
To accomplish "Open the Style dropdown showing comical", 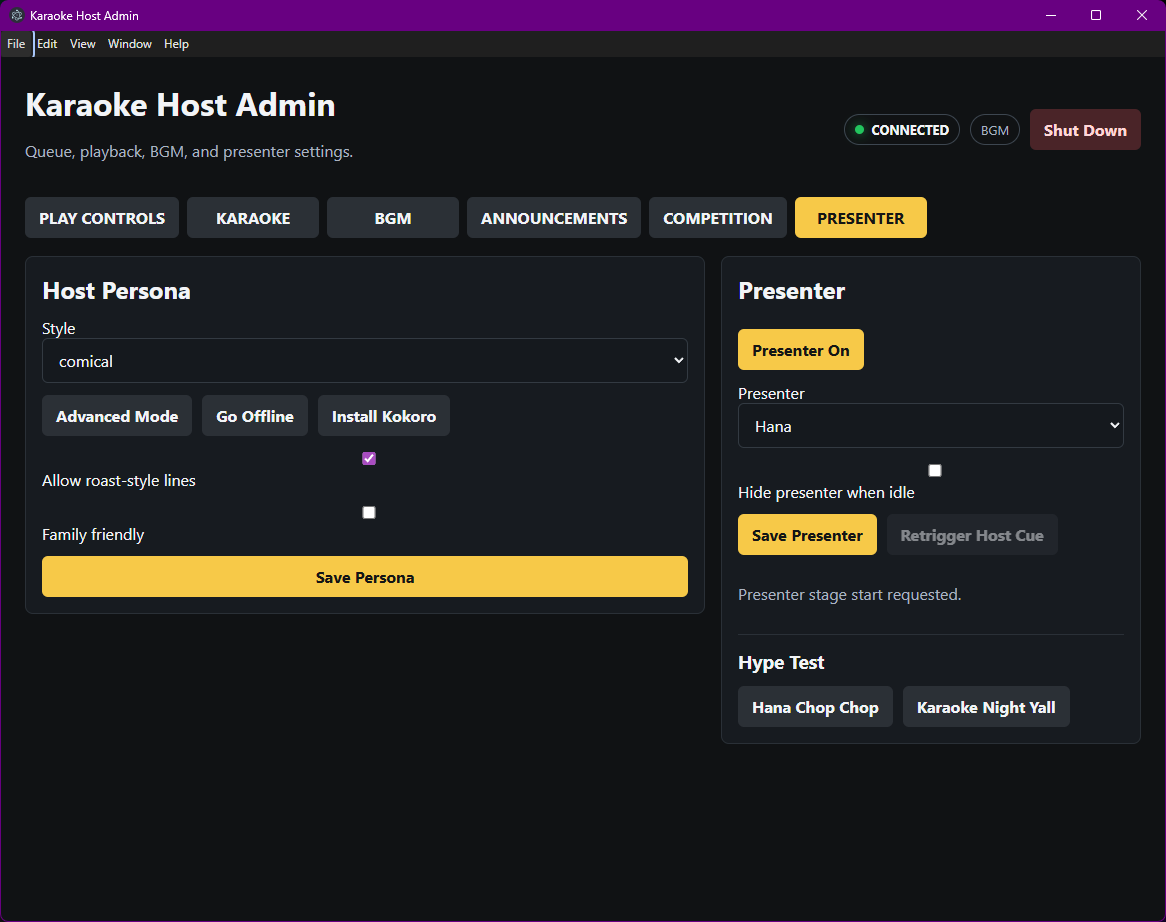I will pyautogui.click(x=364, y=361).
